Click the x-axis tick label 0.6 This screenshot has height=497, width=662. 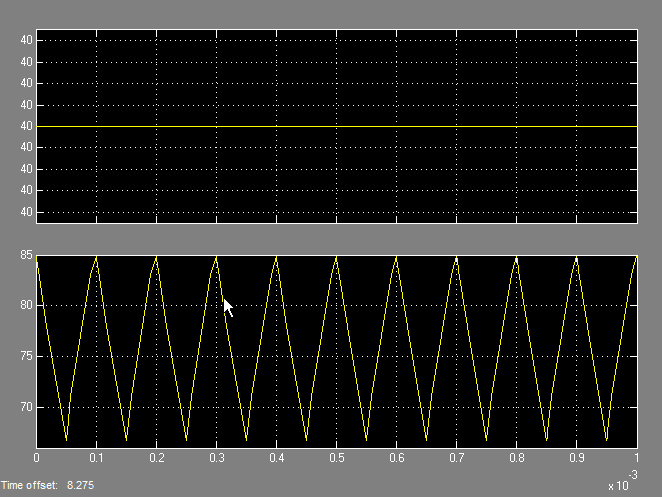click(x=396, y=458)
